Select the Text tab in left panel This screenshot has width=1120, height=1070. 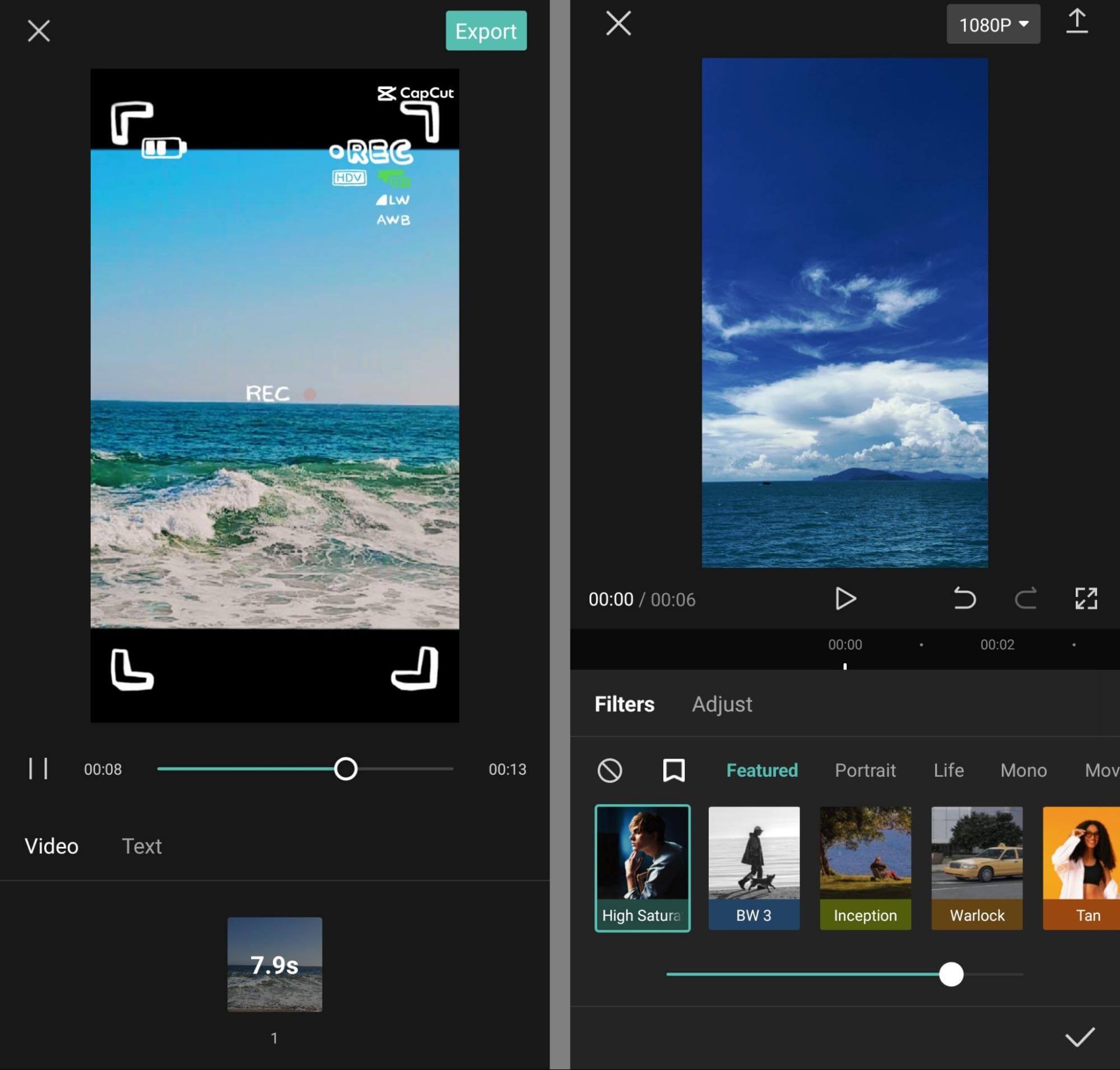click(x=141, y=846)
